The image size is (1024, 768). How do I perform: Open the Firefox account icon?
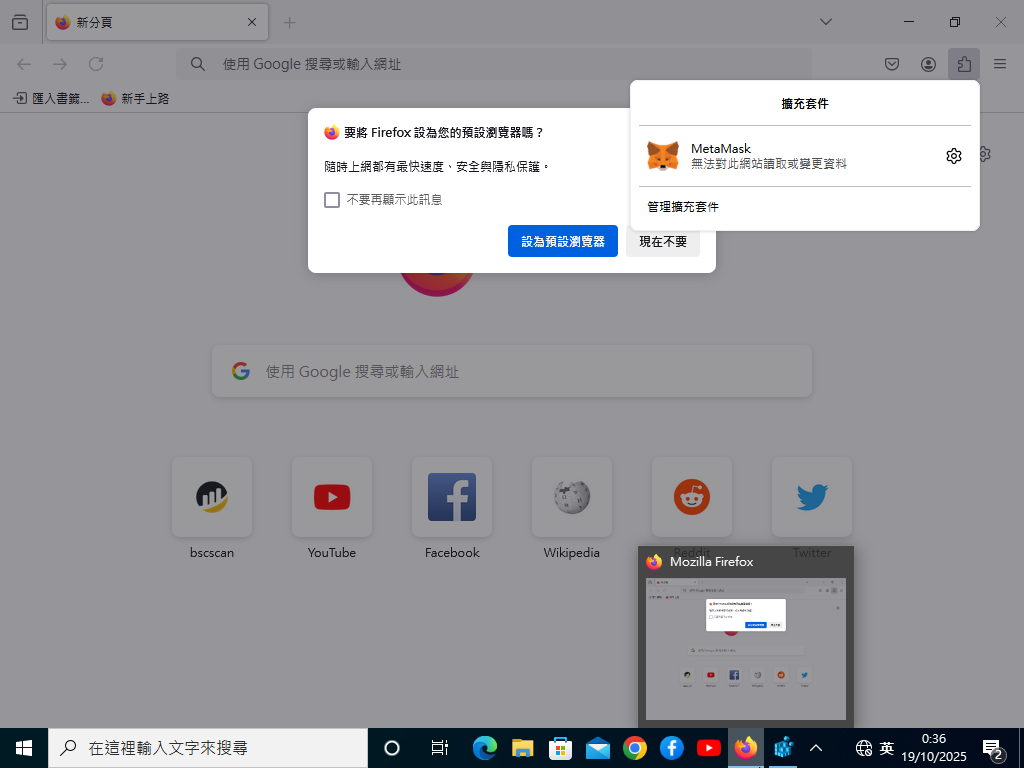pyautogui.click(x=928, y=64)
